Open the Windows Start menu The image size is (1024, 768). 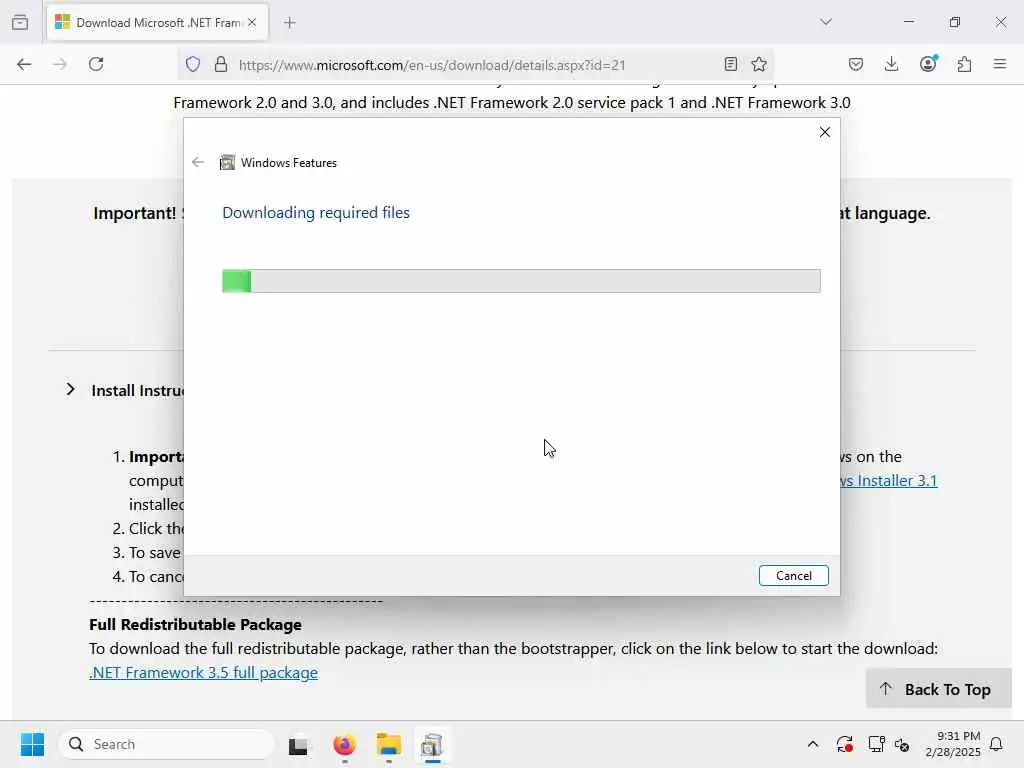[32, 744]
